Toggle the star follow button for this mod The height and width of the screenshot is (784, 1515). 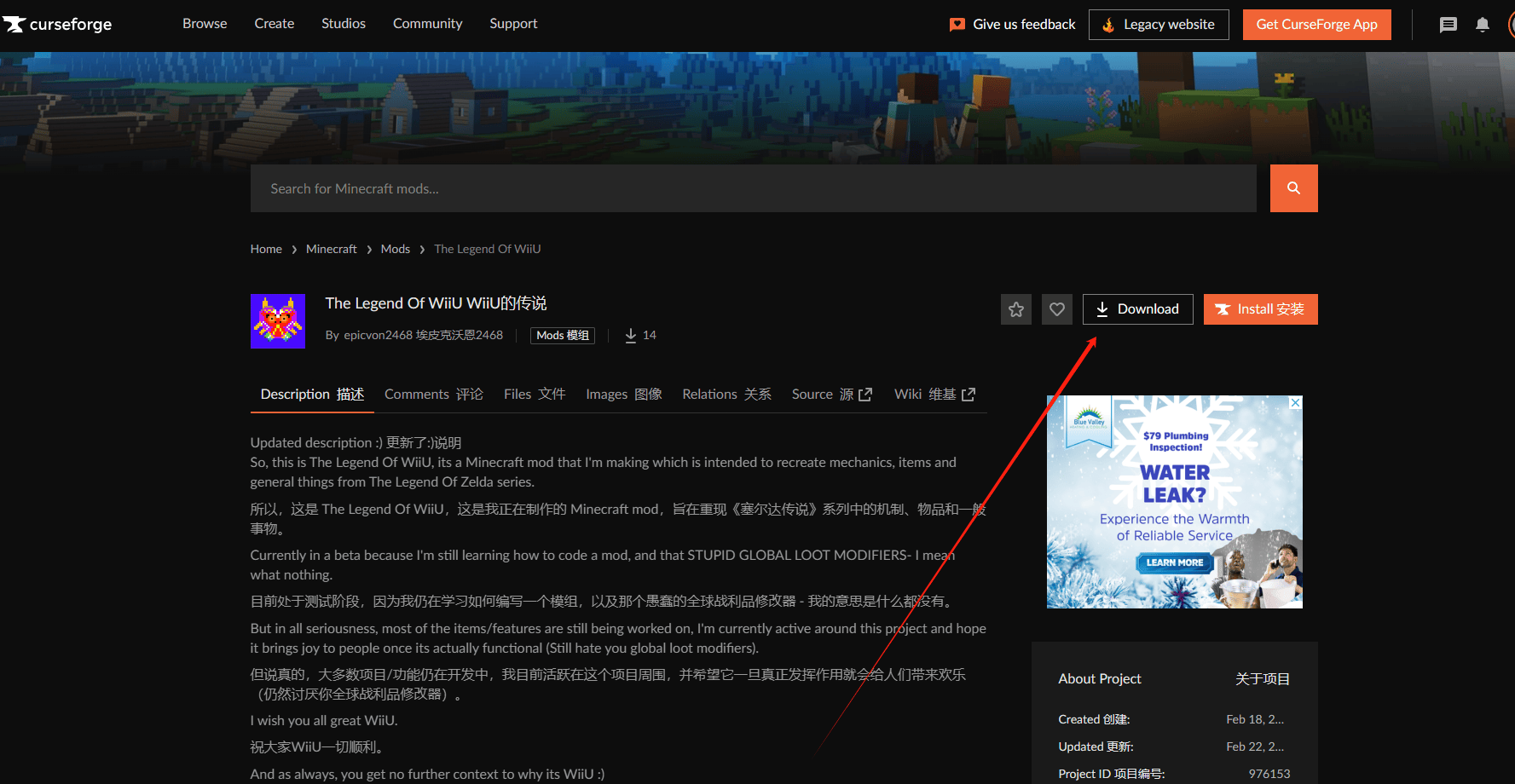[x=1015, y=309]
